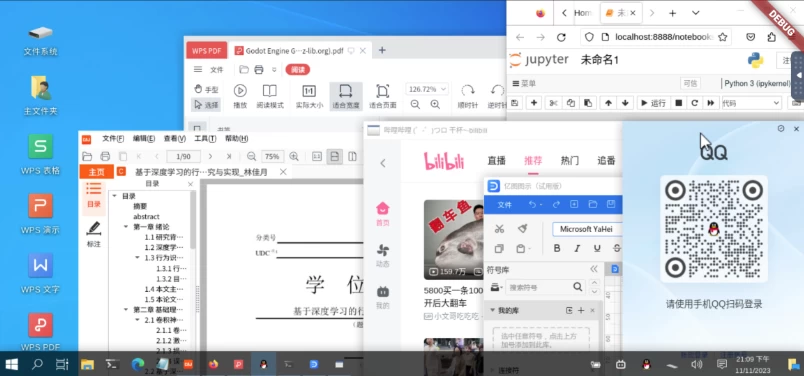Click the 可信 trusted button in Jupyter

(x=690, y=84)
